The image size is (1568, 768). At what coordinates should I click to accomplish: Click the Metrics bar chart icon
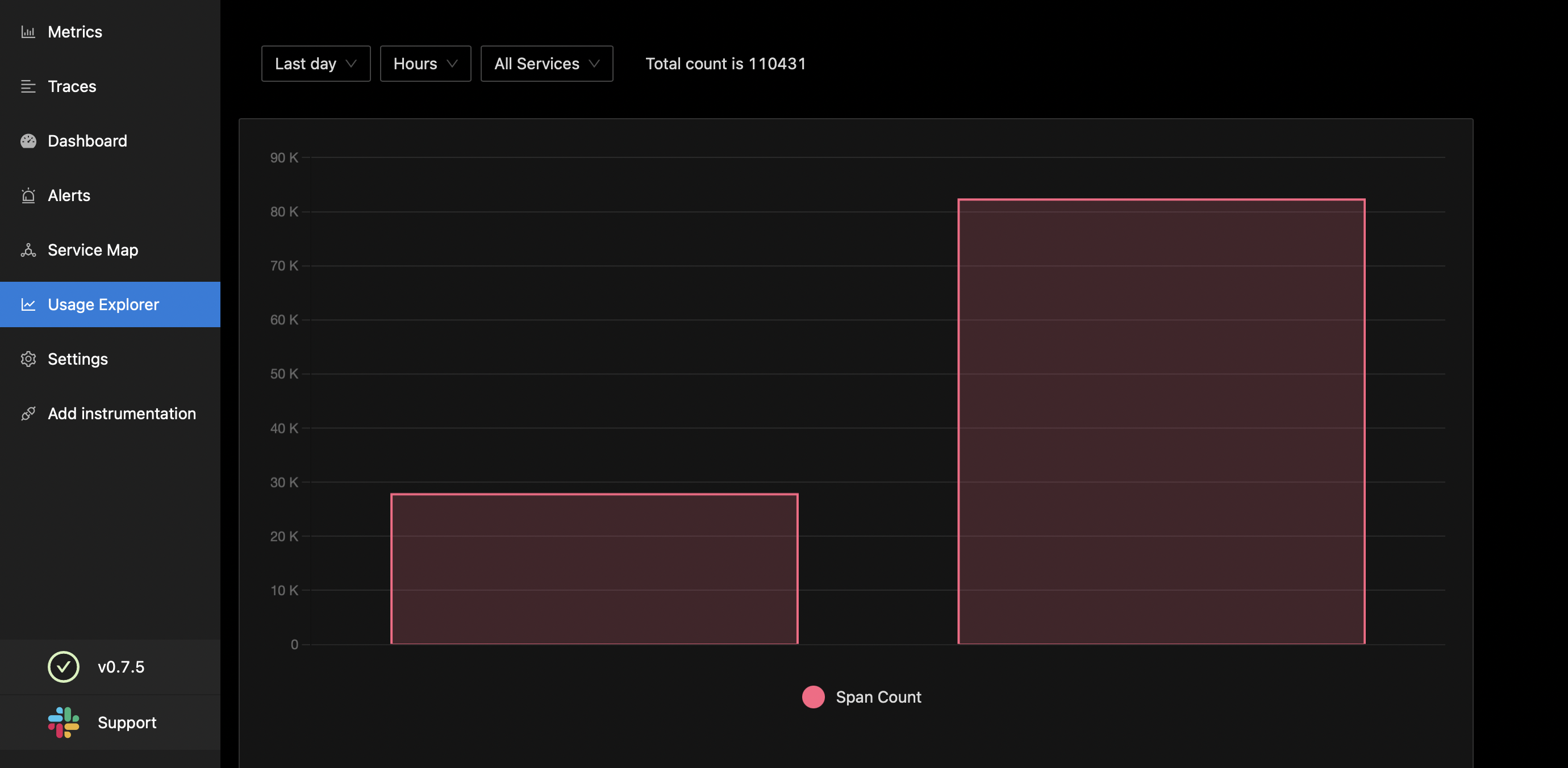pyautogui.click(x=28, y=32)
